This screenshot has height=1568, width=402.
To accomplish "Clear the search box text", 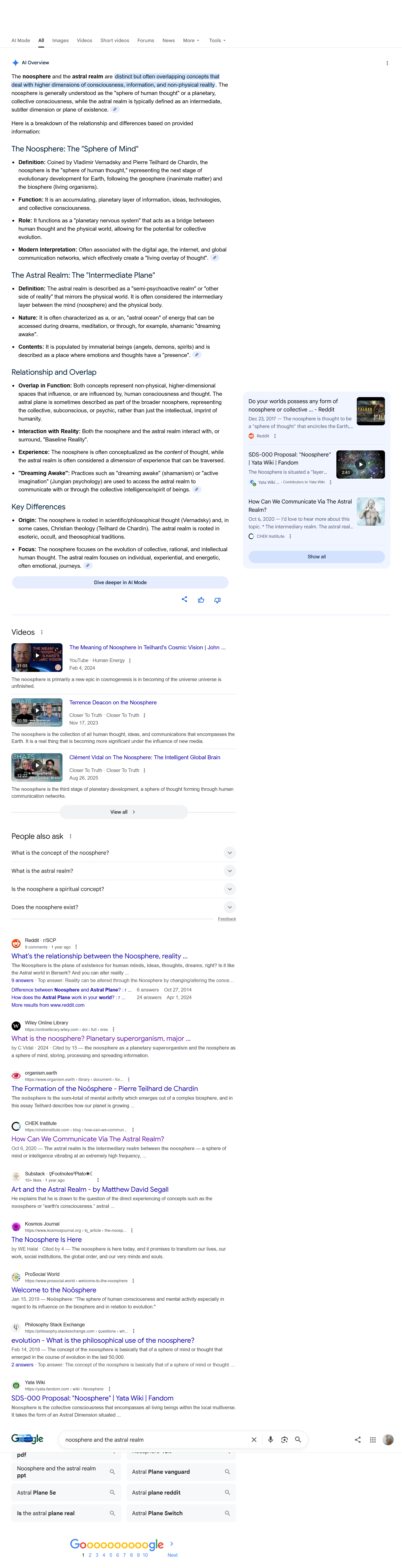I will 254,1440.
